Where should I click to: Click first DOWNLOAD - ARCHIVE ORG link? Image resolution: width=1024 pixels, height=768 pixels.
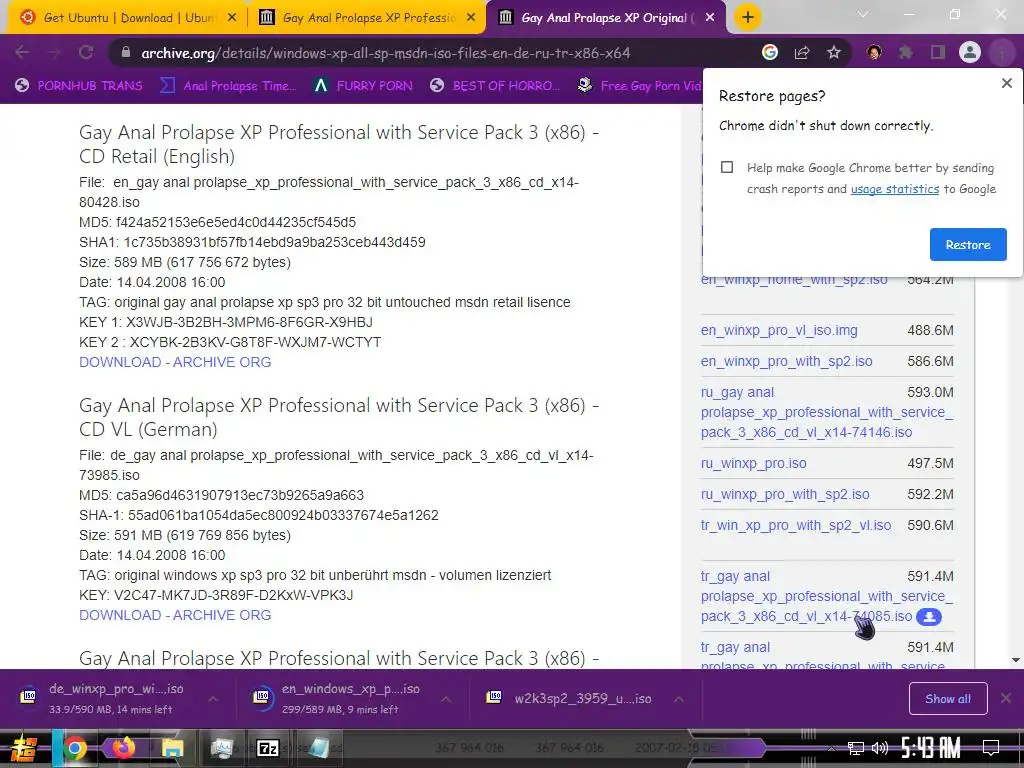click(x=175, y=362)
